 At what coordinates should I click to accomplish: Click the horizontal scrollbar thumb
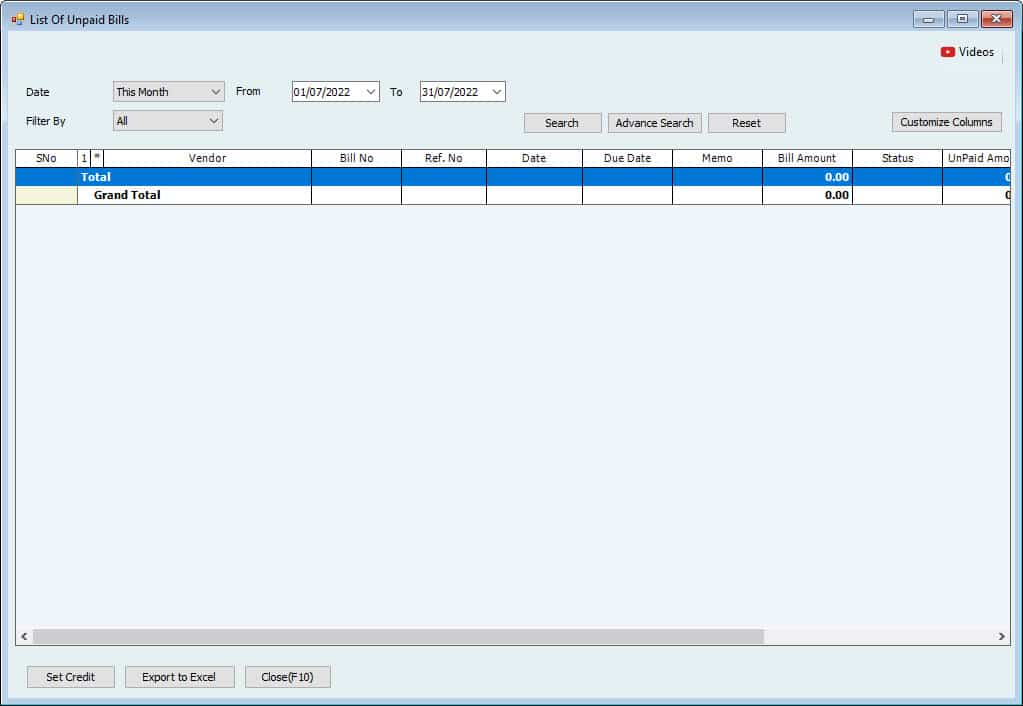pos(398,636)
